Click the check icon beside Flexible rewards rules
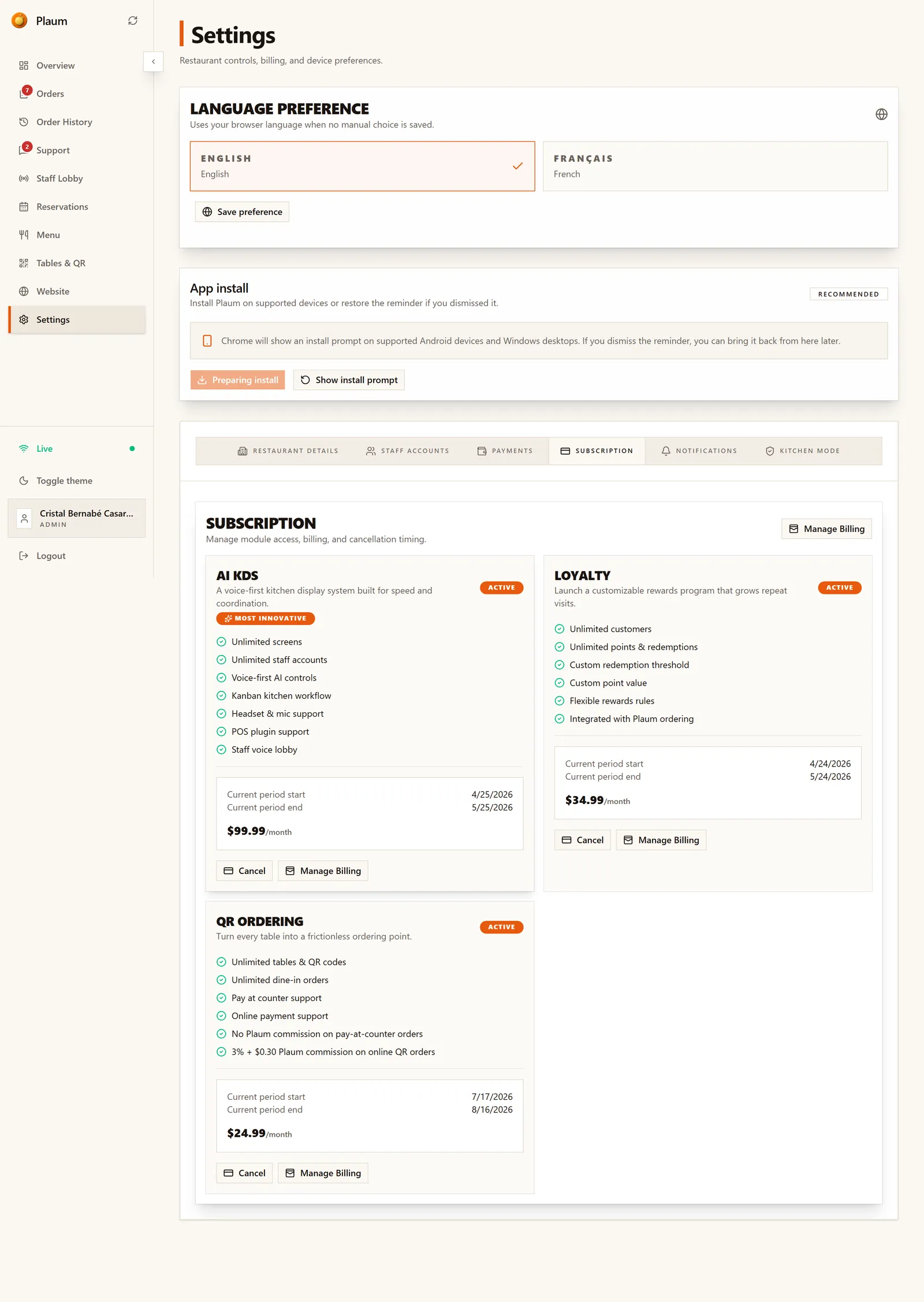This screenshot has height=1302, width=924. (x=560, y=701)
